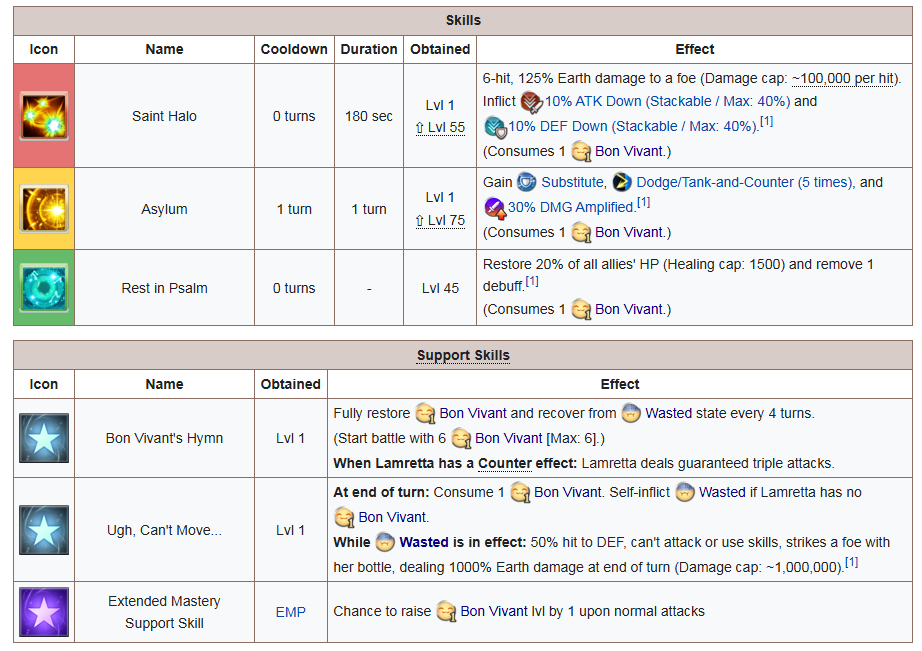Click the Wasted icon after 'Self-inflict'
This screenshot has height=651, width=922.
tap(685, 493)
